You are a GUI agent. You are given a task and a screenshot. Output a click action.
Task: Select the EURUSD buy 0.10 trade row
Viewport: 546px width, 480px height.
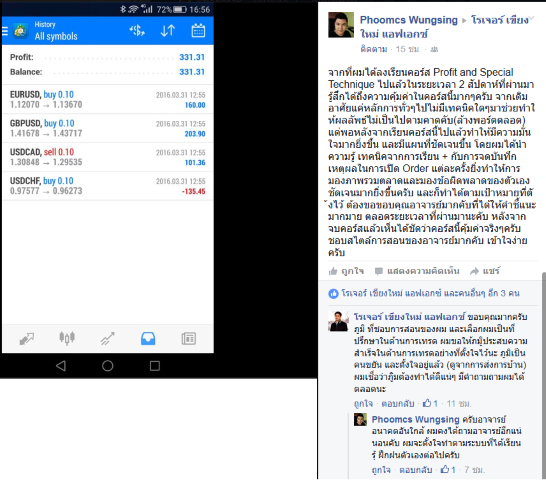[x=108, y=99]
